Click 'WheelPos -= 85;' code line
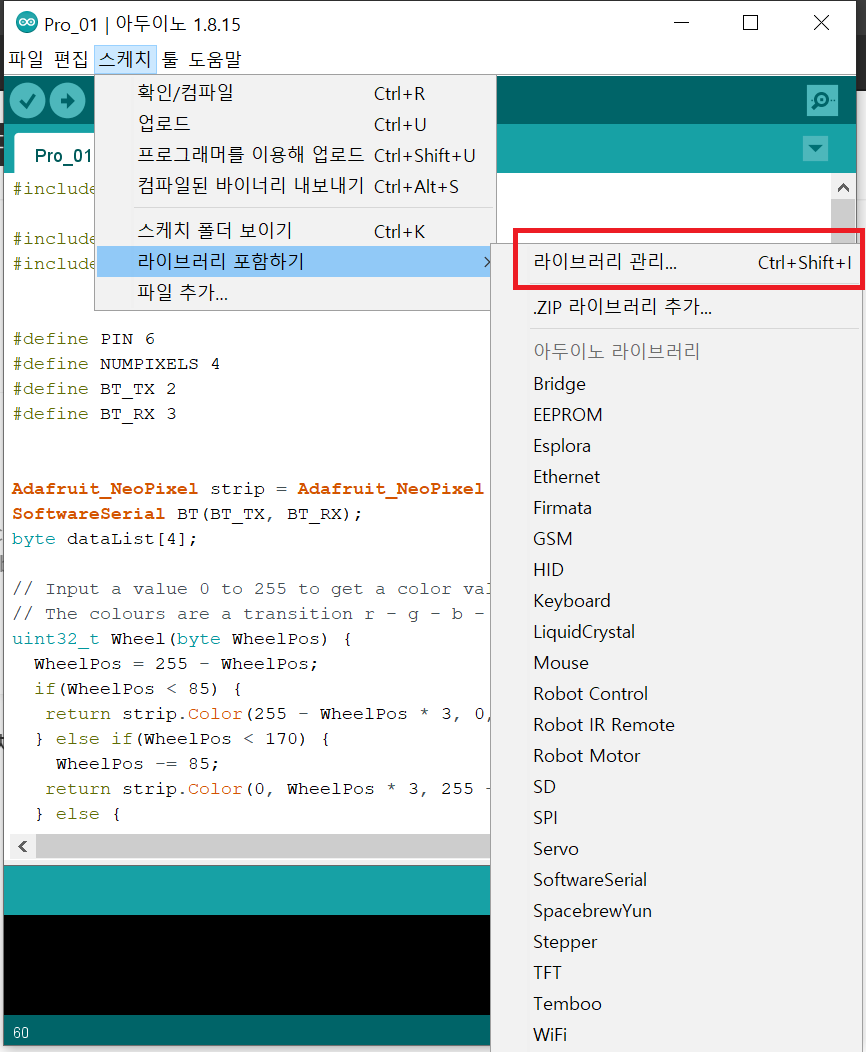The width and height of the screenshot is (866, 1052). pyautogui.click(x=138, y=764)
